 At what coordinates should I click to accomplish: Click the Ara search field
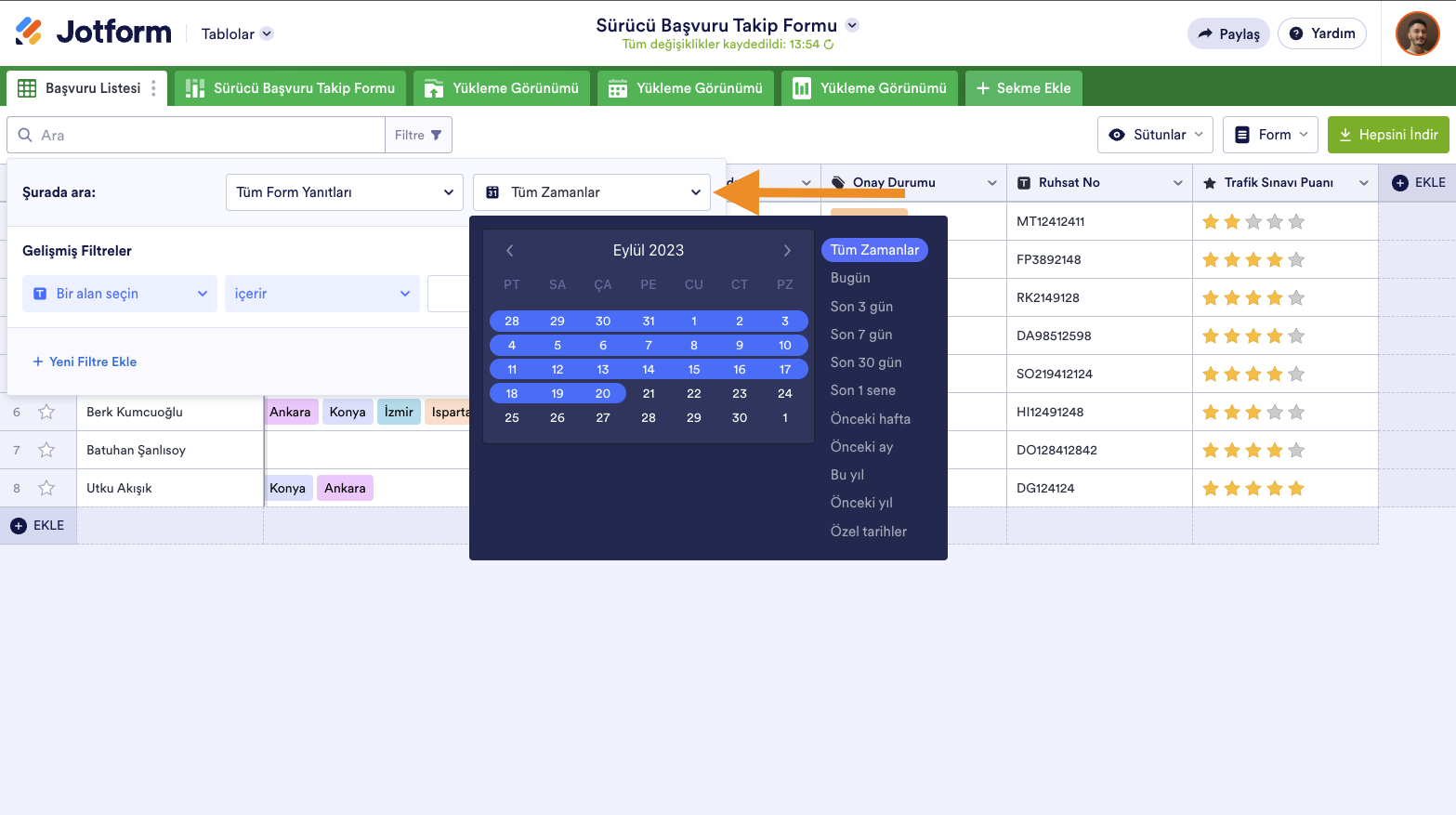196,135
